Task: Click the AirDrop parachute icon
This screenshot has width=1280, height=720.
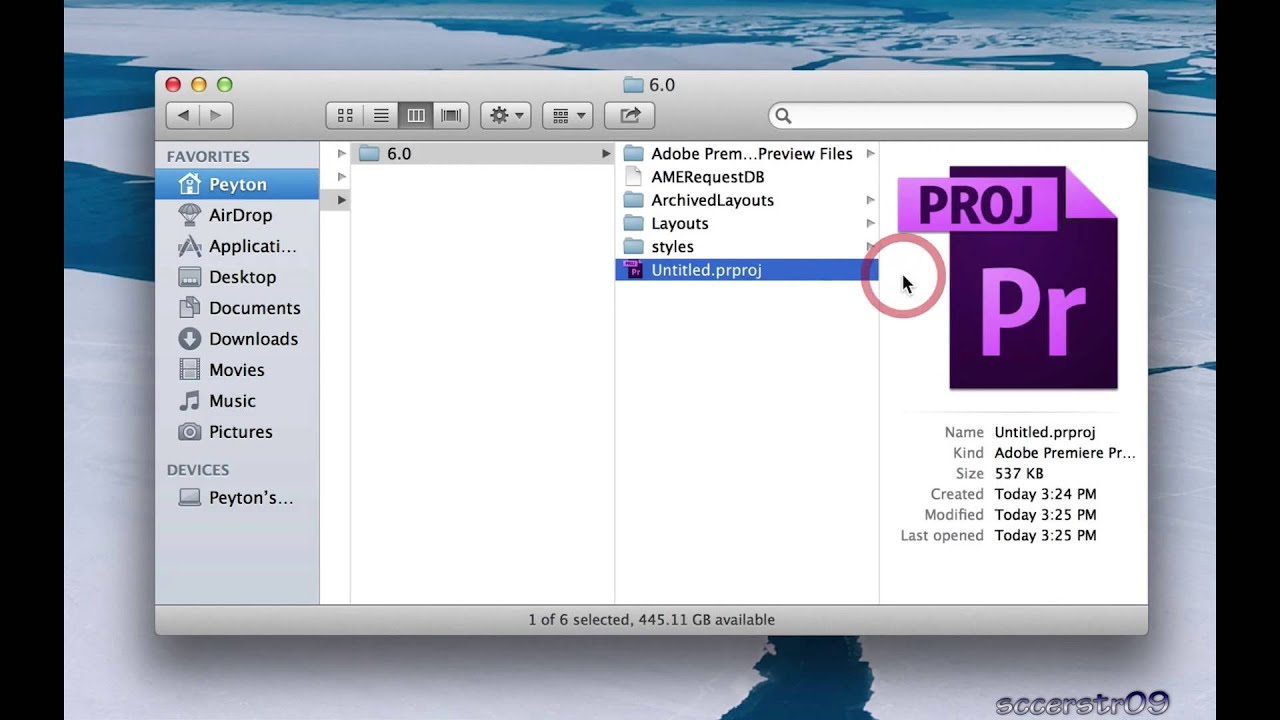Action: tap(189, 215)
